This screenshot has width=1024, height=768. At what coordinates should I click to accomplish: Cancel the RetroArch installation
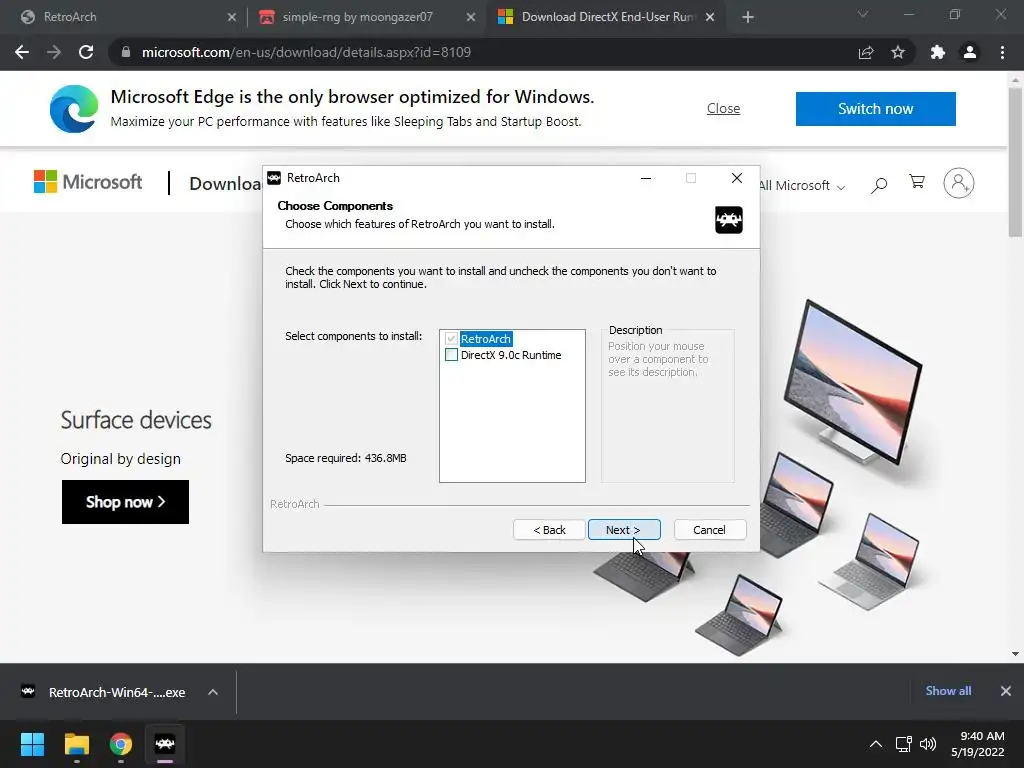coord(709,530)
